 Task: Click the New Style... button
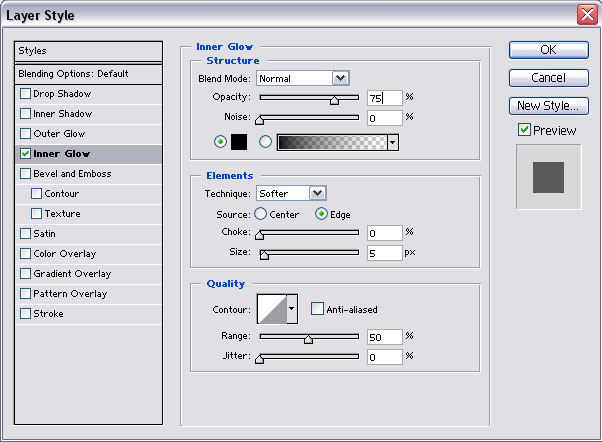tap(548, 105)
